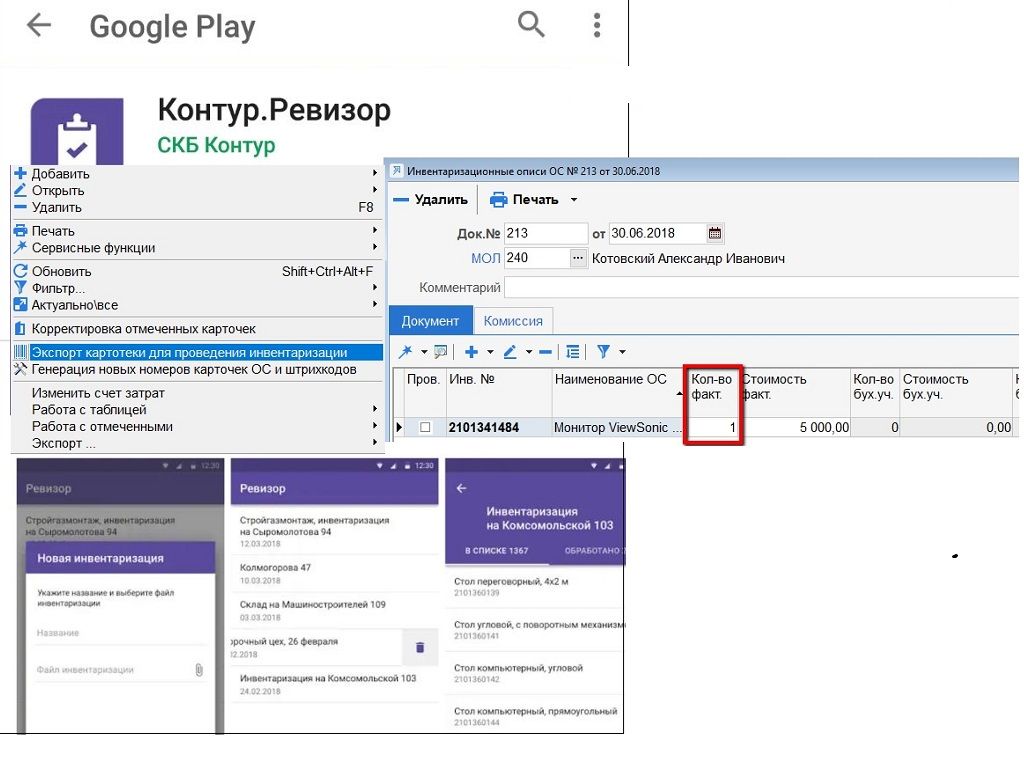Switch to the Документ tab
The image size is (1024, 768).
[430, 321]
